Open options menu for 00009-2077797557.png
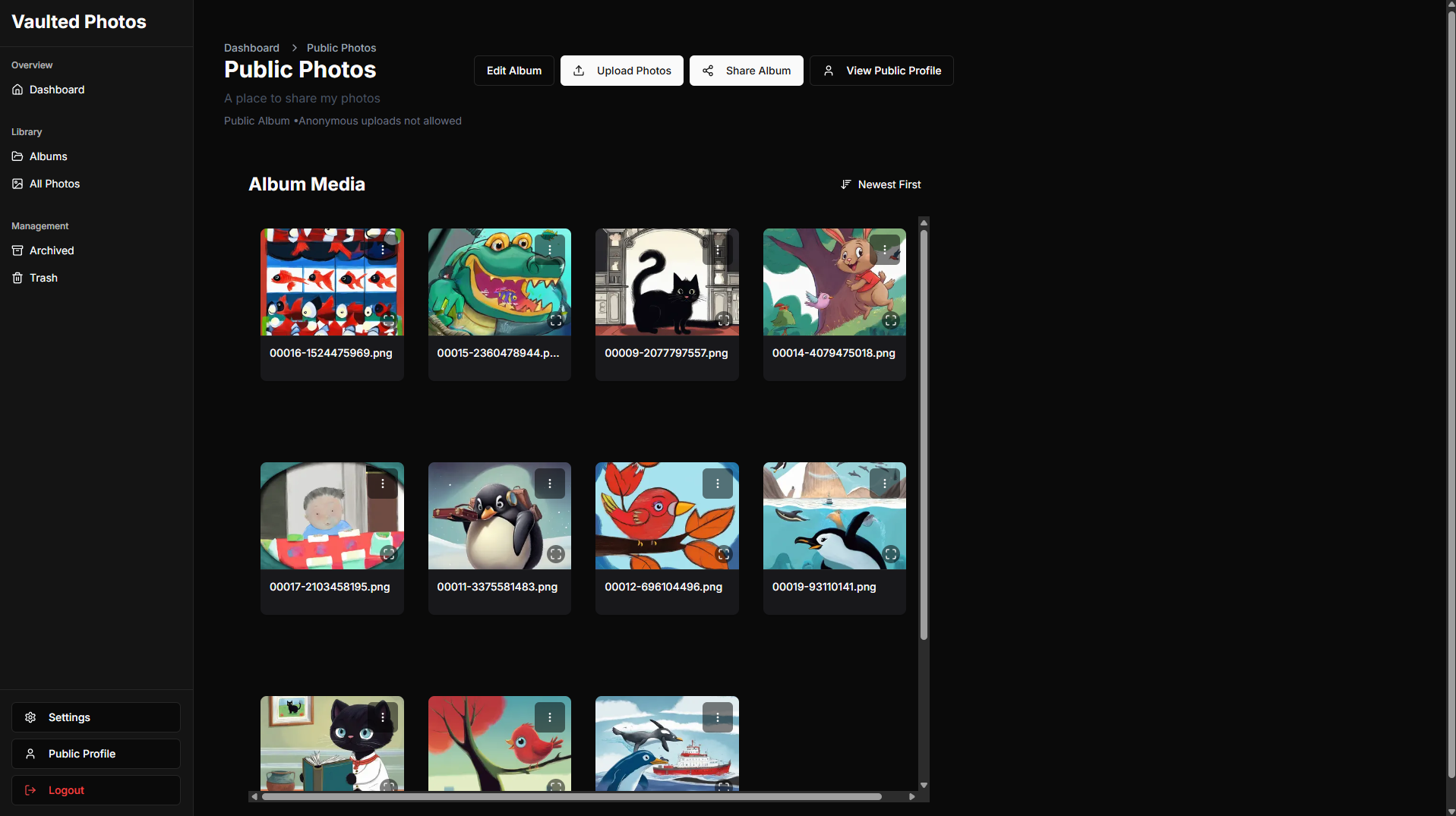The image size is (1456, 816). tap(718, 250)
